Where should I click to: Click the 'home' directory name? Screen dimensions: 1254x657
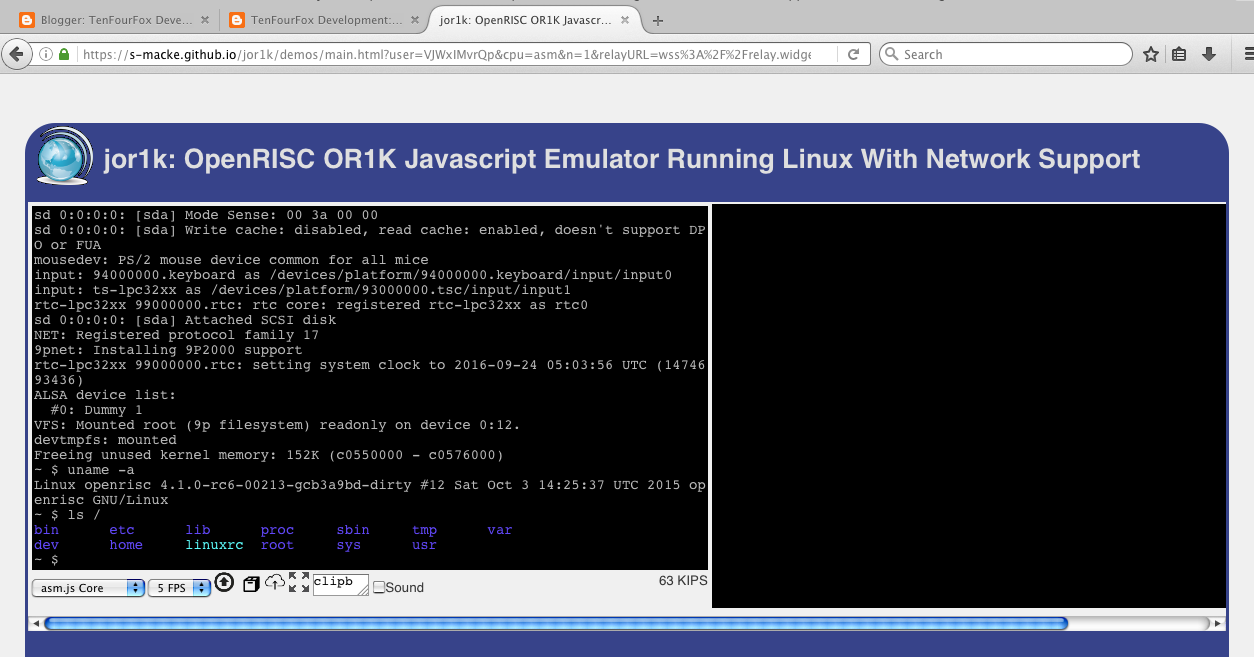(x=127, y=545)
